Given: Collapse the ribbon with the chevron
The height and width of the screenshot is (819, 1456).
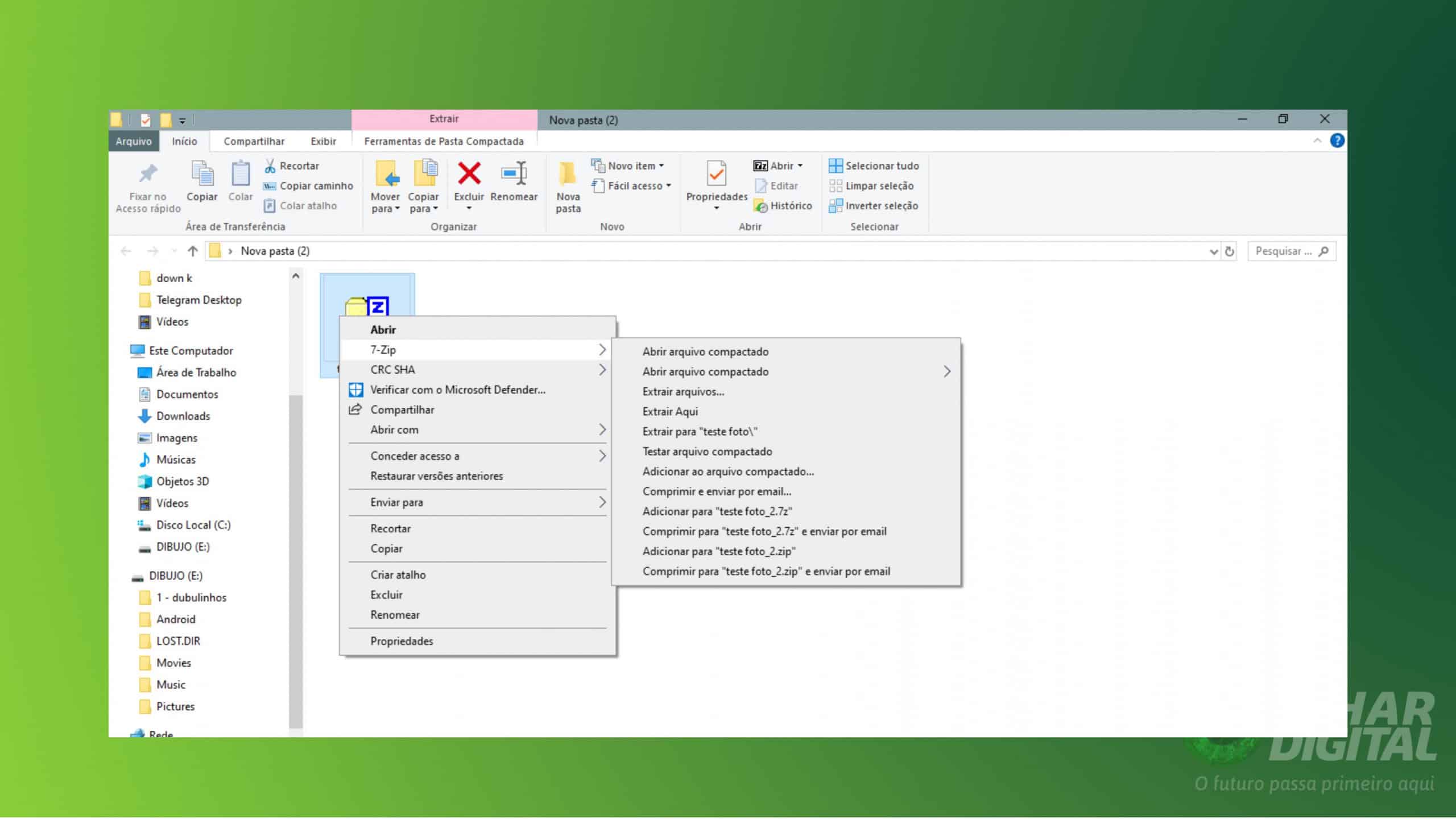Looking at the screenshot, I should point(1317,140).
